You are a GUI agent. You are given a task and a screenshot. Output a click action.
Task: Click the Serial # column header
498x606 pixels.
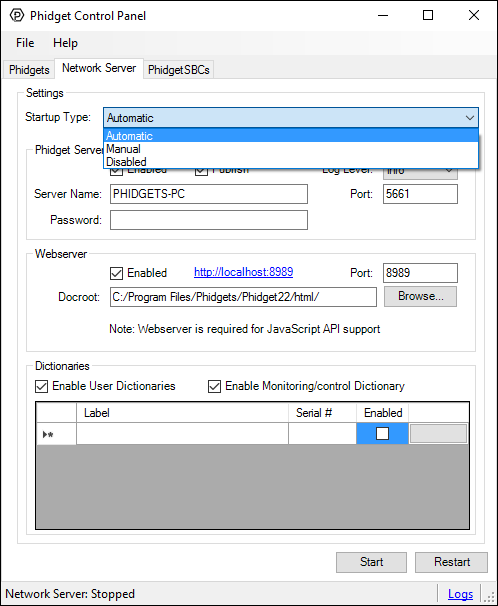[322, 413]
